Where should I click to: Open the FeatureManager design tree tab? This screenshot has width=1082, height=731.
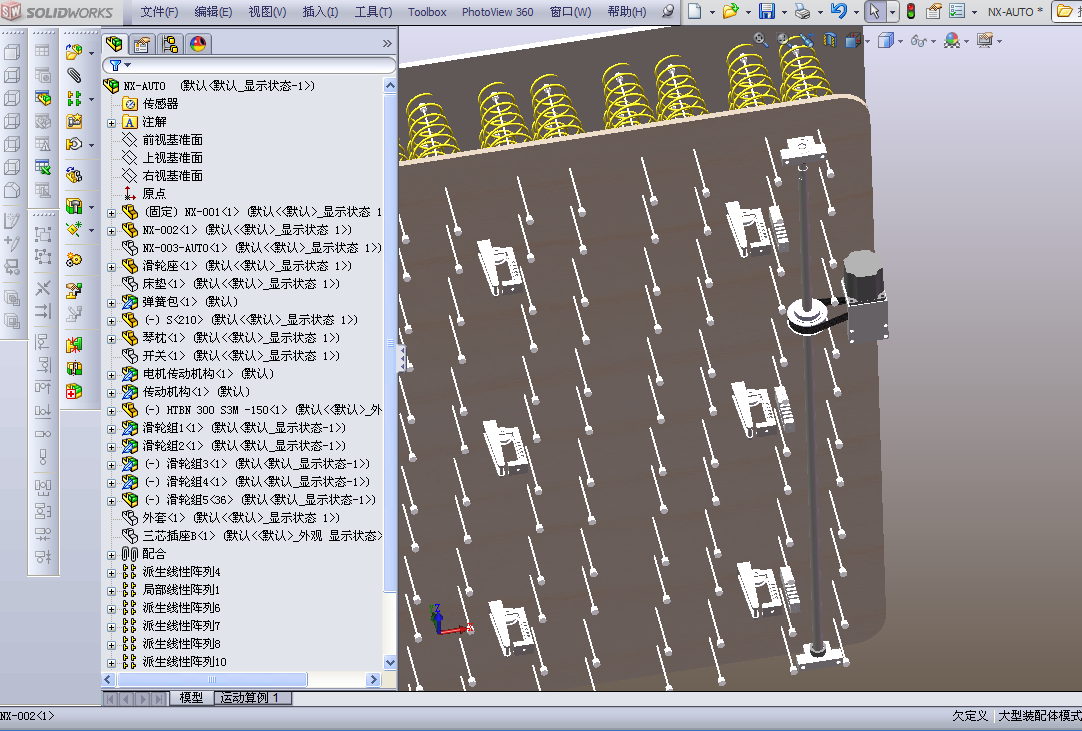[114, 43]
